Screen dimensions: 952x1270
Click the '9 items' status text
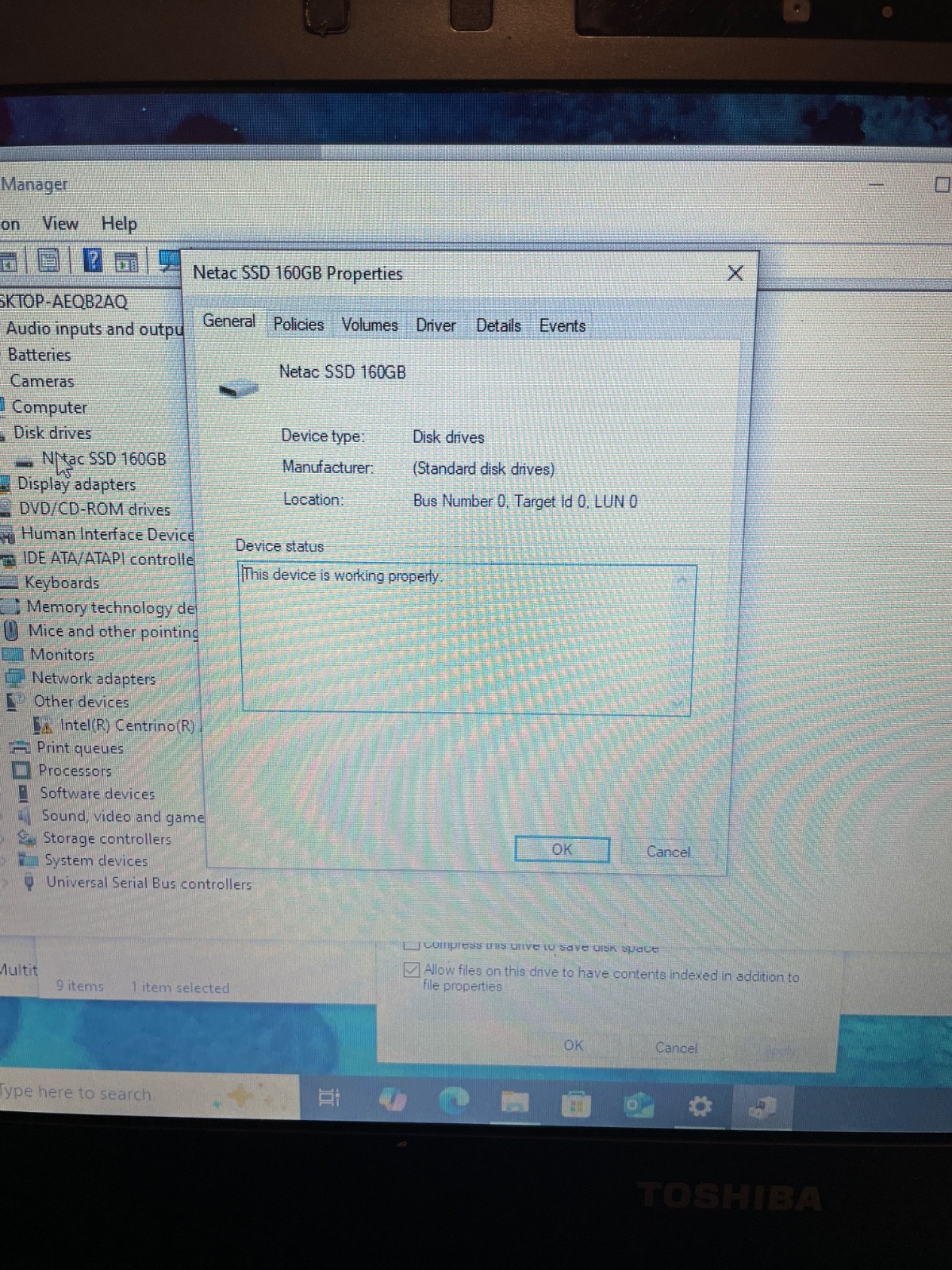click(x=79, y=986)
